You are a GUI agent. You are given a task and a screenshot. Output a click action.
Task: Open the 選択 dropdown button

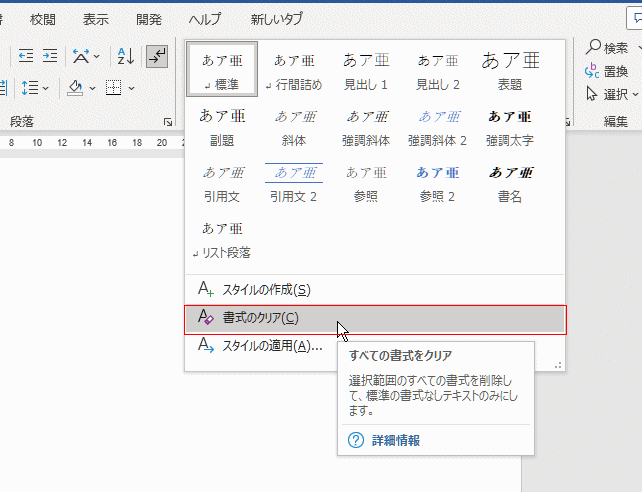pos(613,95)
